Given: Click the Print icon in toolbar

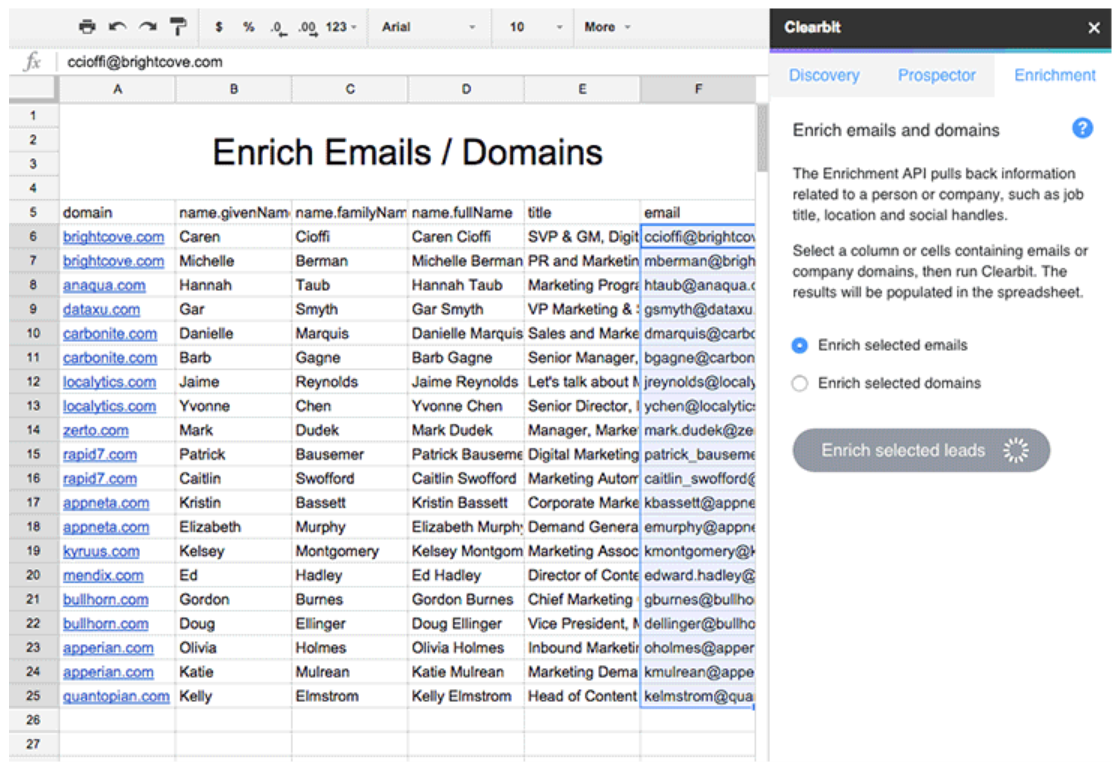Looking at the screenshot, I should click(x=86, y=27).
